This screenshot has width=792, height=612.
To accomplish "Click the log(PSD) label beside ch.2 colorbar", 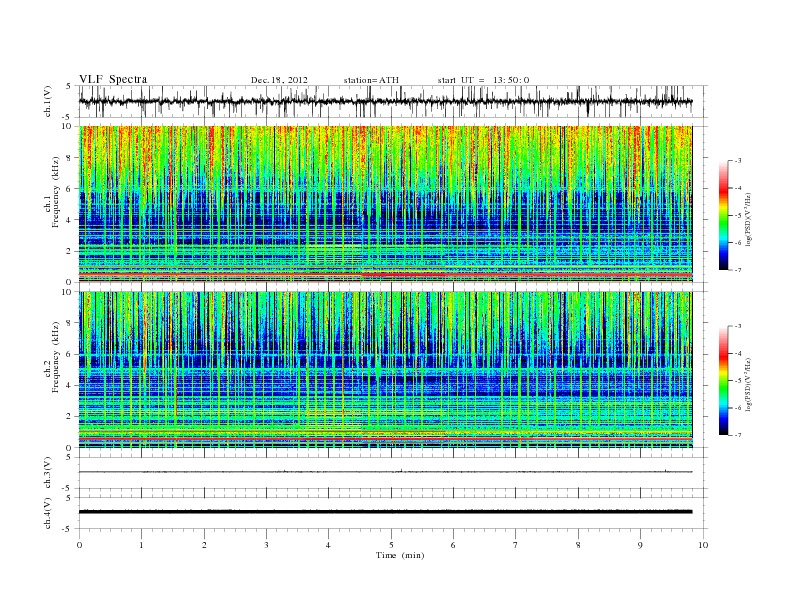I will (x=749, y=384).
